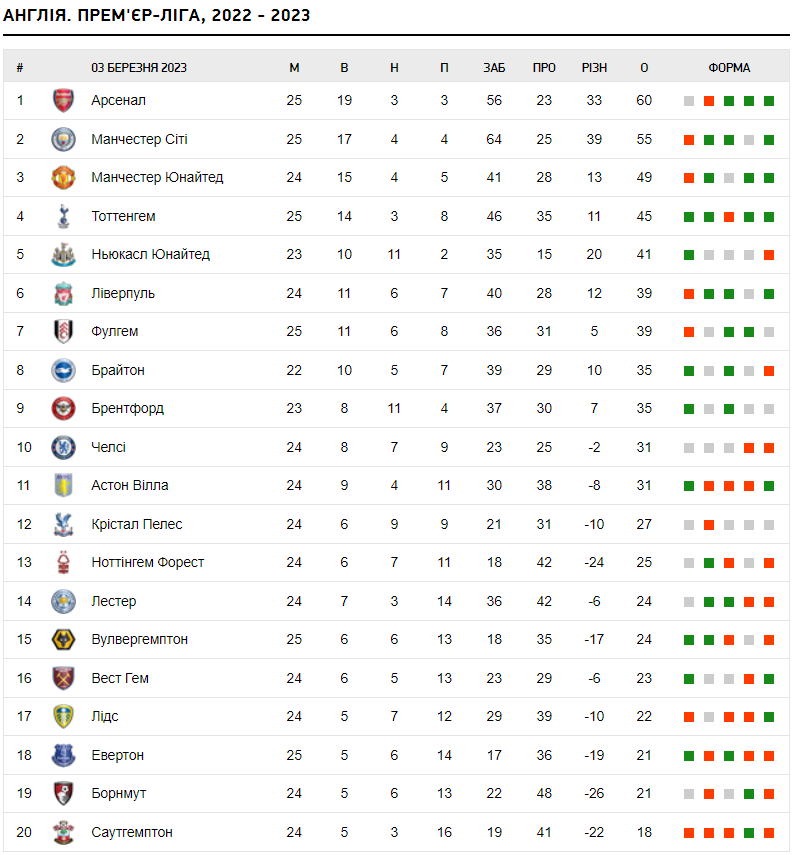The image size is (793, 855).
Task: Click the РІЗН column header
Action: point(594,68)
